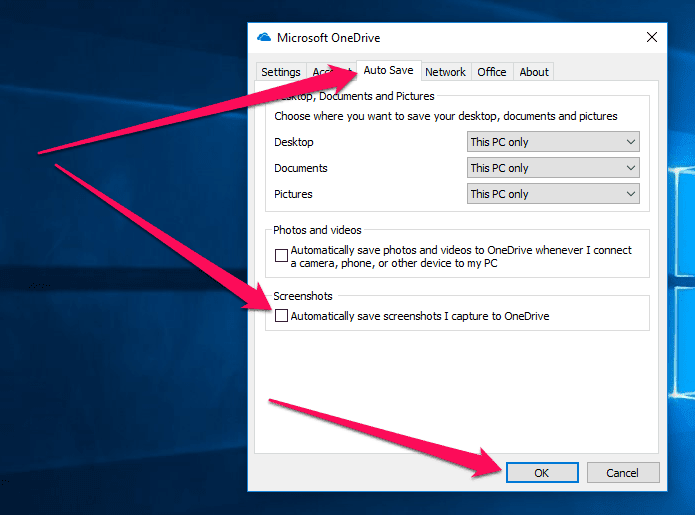This screenshot has width=695, height=515.
Task: Click the Screenshots group heading
Action: 303,296
